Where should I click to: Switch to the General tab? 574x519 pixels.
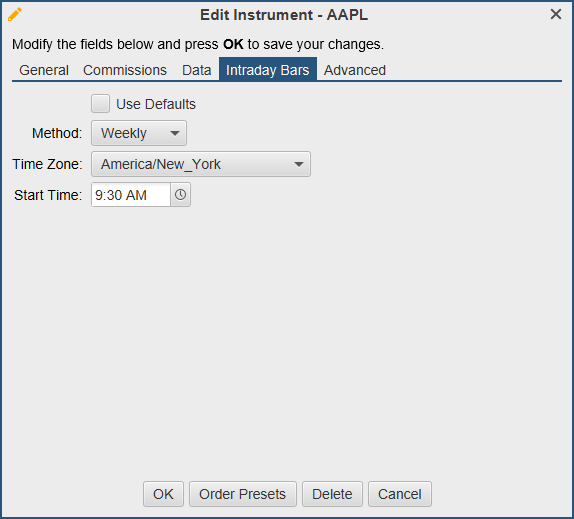[x=44, y=70]
